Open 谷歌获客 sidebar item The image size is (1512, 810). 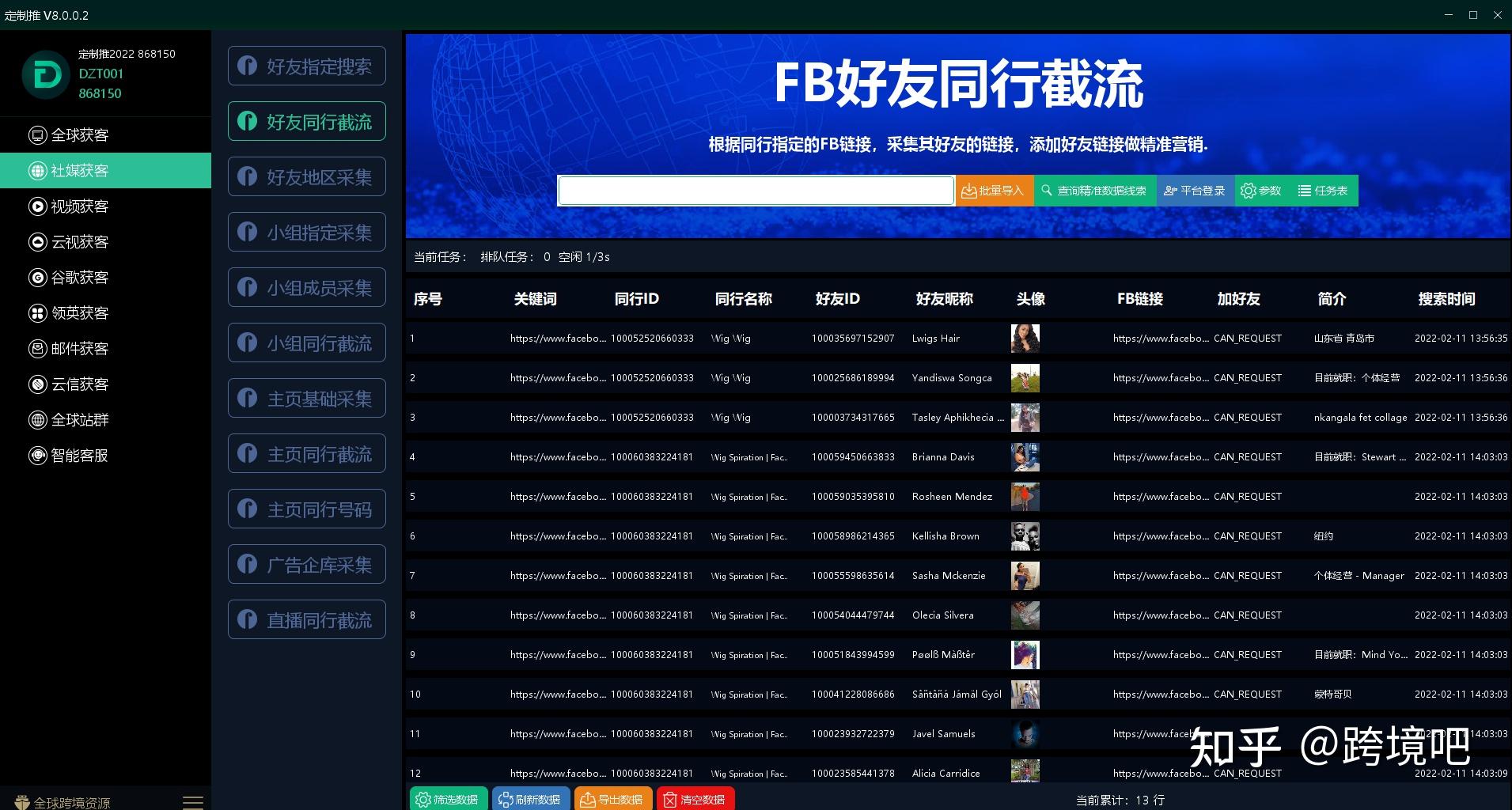105,278
